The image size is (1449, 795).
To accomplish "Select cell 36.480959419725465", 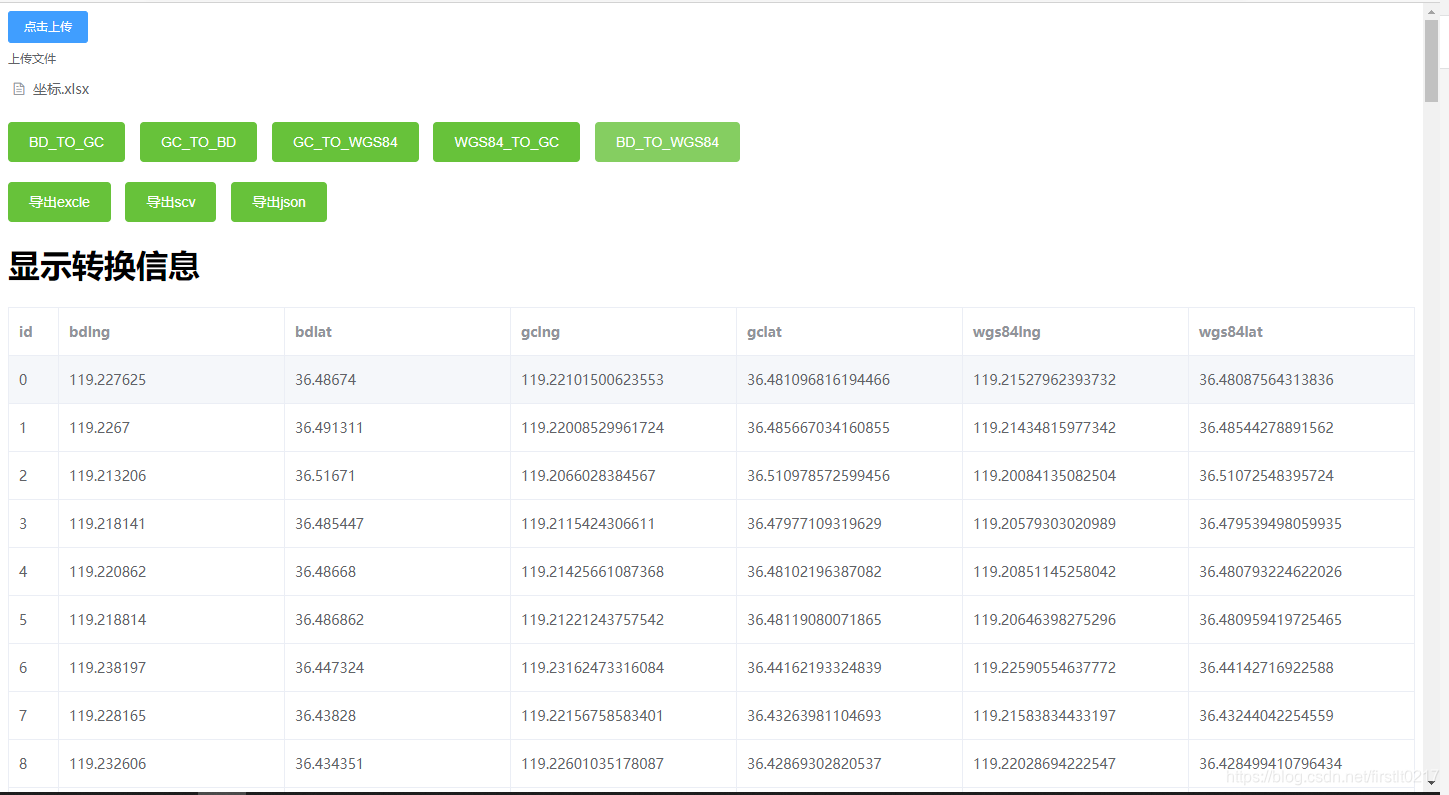I will pyautogui.click(x=1302, y=620).
